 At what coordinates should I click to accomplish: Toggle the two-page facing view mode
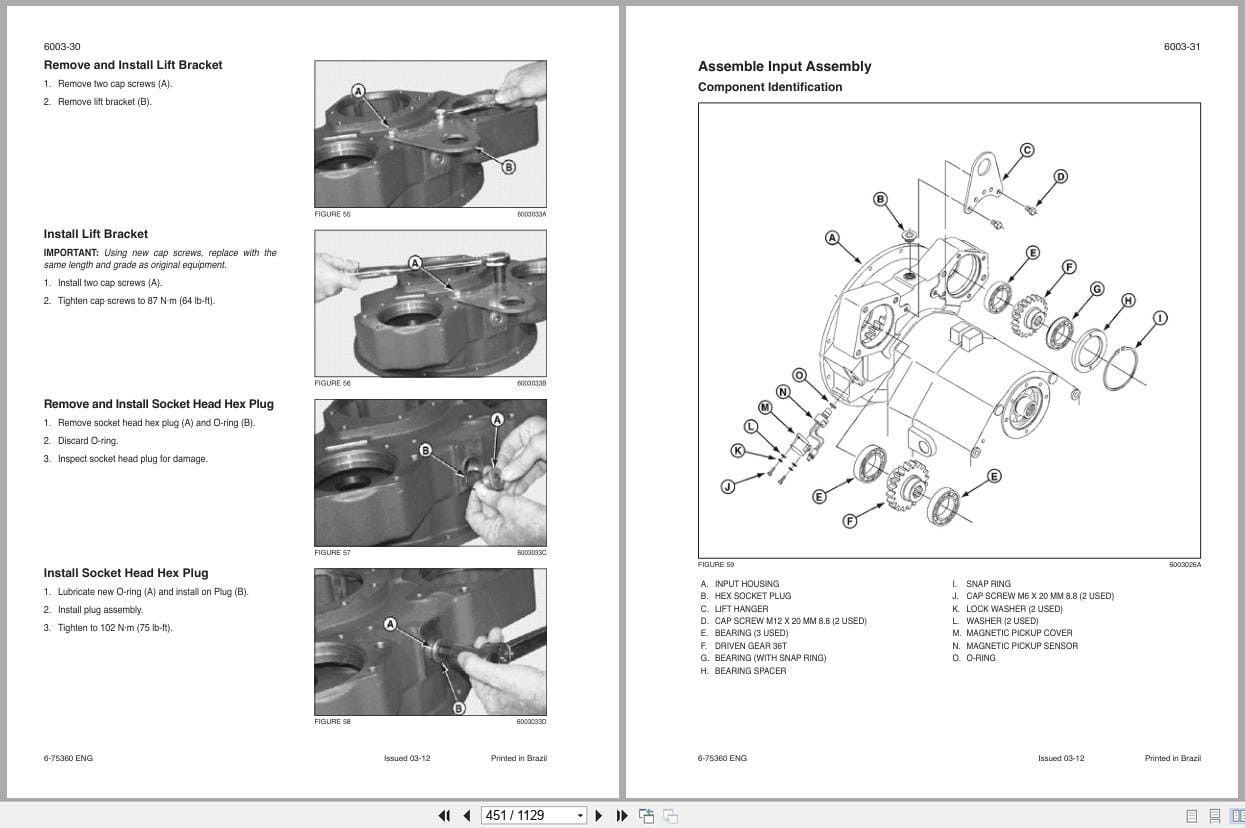pyautogui.click(x=1238, y=815)
